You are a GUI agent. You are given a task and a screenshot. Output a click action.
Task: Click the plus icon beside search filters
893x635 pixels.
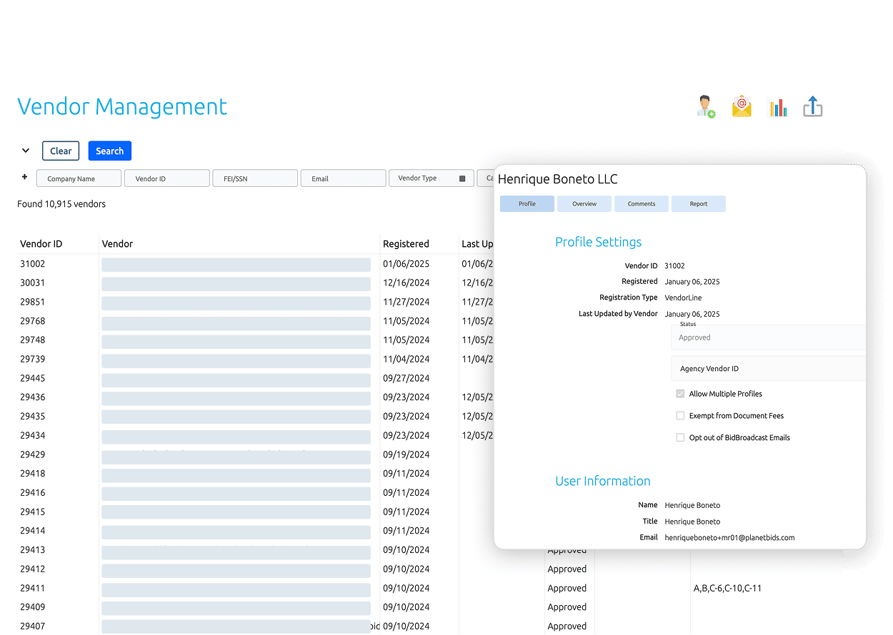[x=24, y=177]
